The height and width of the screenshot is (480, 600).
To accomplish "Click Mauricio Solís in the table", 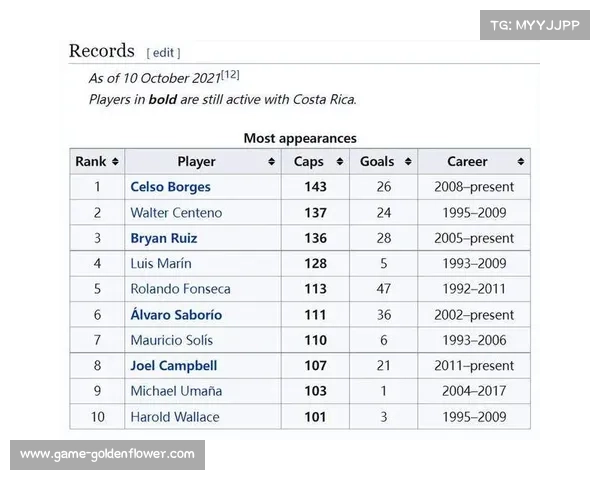I will (171, 340).
